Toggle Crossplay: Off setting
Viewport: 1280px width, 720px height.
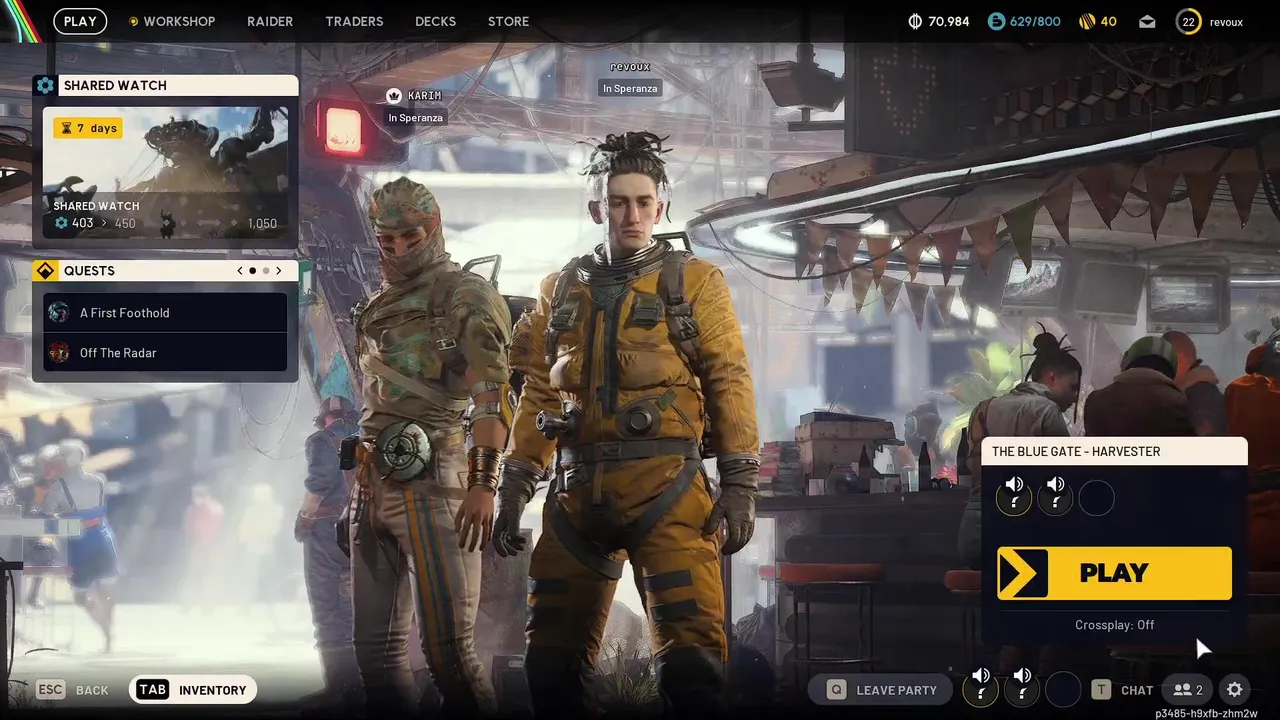[1114, 625]
